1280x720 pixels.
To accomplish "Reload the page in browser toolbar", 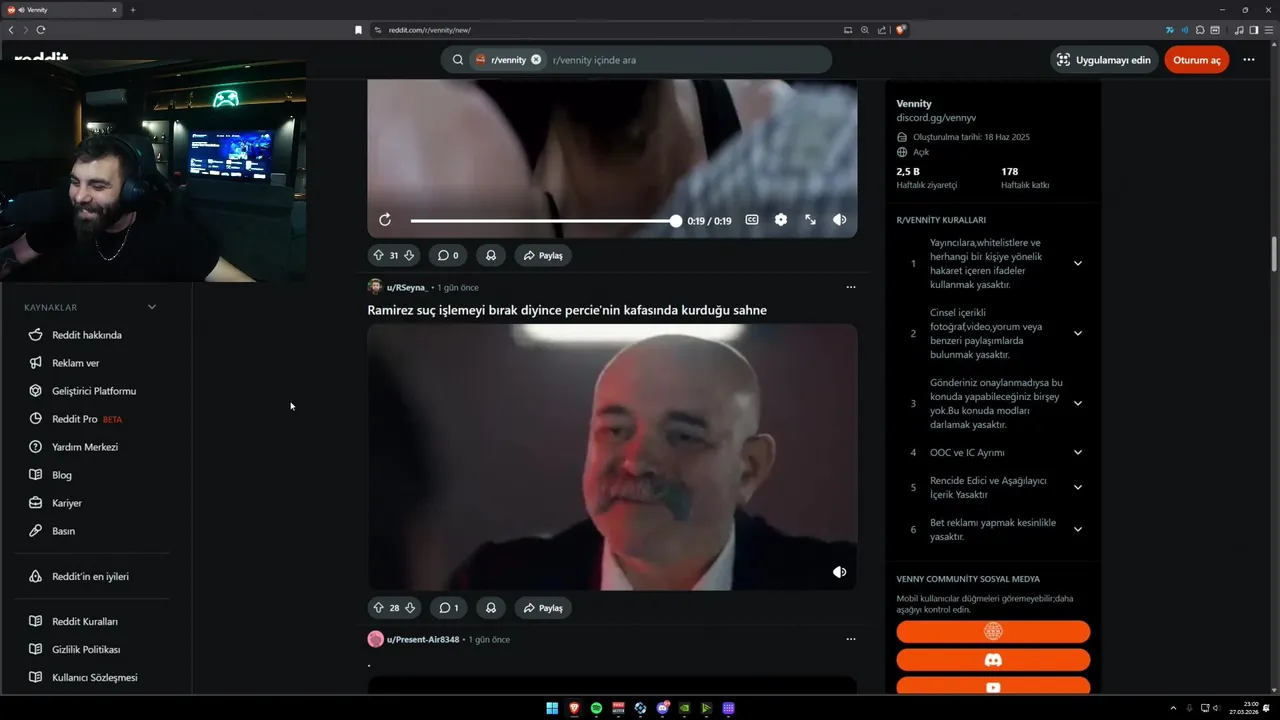I will pos(41,30).
